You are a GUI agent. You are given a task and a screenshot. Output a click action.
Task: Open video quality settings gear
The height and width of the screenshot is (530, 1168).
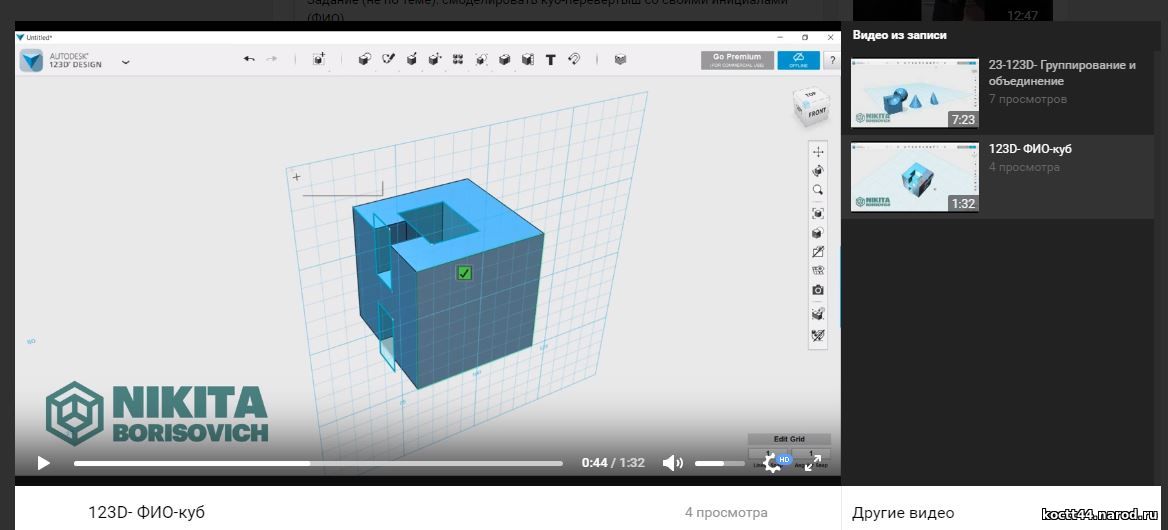point(772,464)
